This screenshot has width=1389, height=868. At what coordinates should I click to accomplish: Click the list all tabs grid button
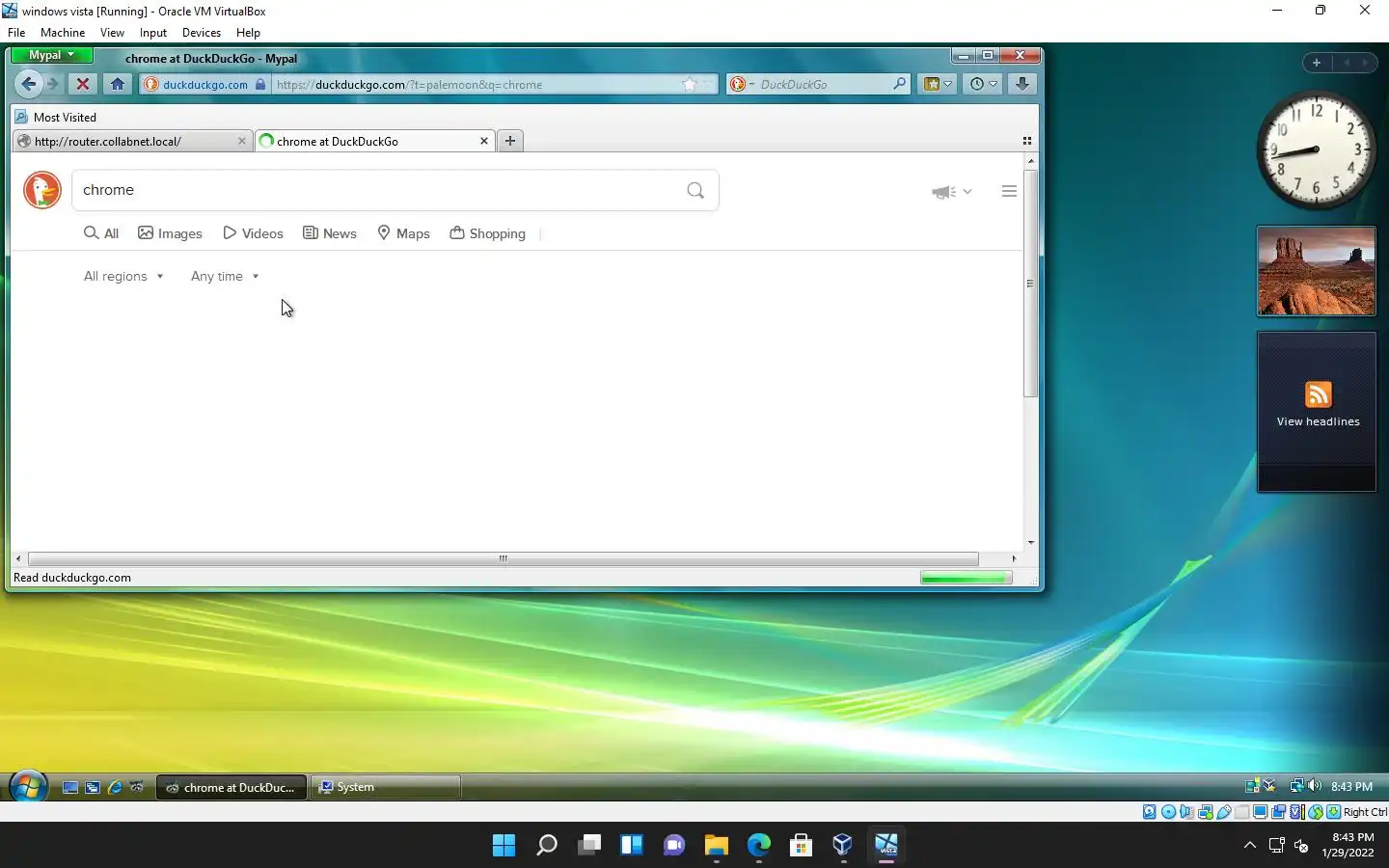pos(1027,141)
